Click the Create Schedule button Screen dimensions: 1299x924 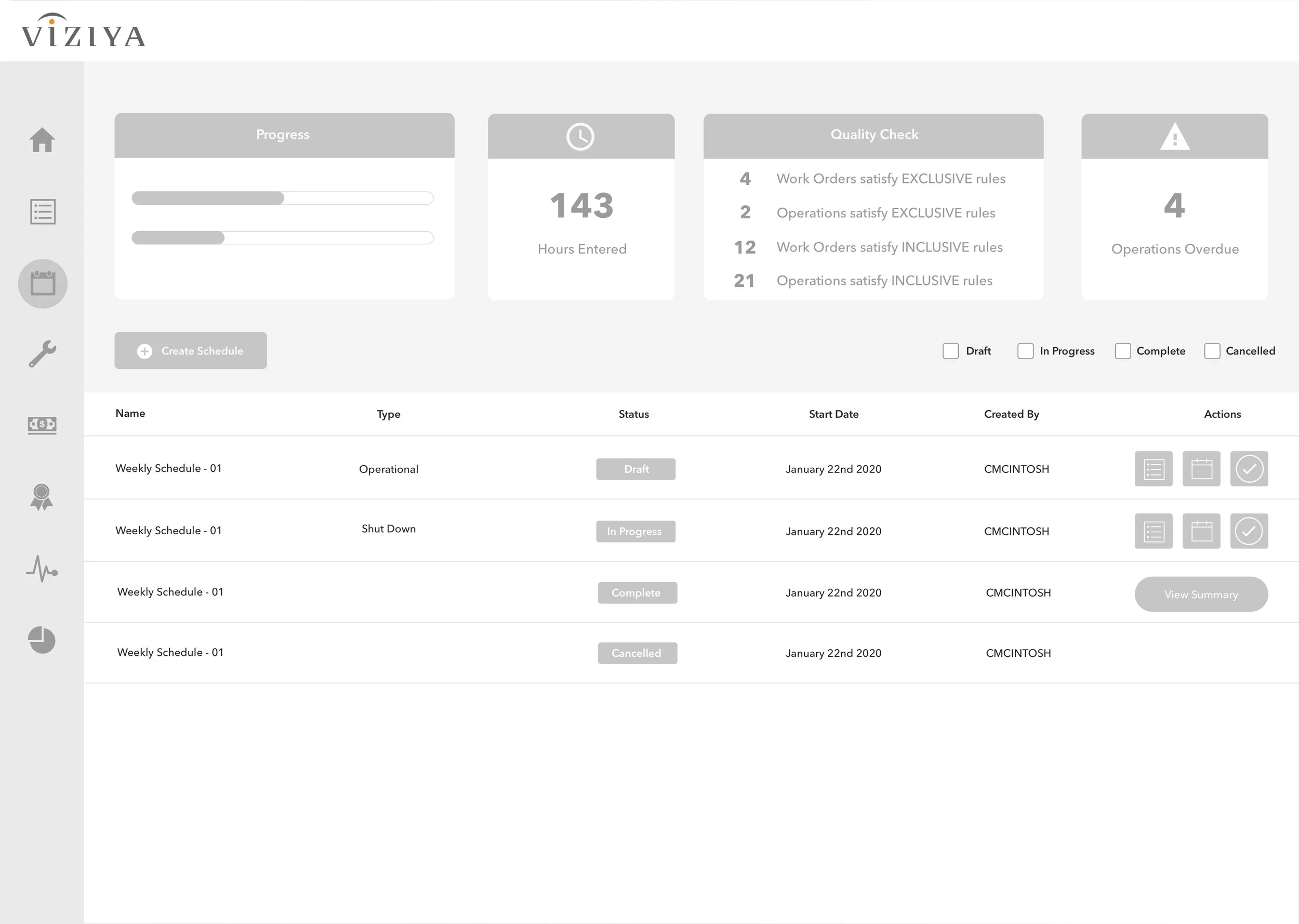[x=191, y=351]
